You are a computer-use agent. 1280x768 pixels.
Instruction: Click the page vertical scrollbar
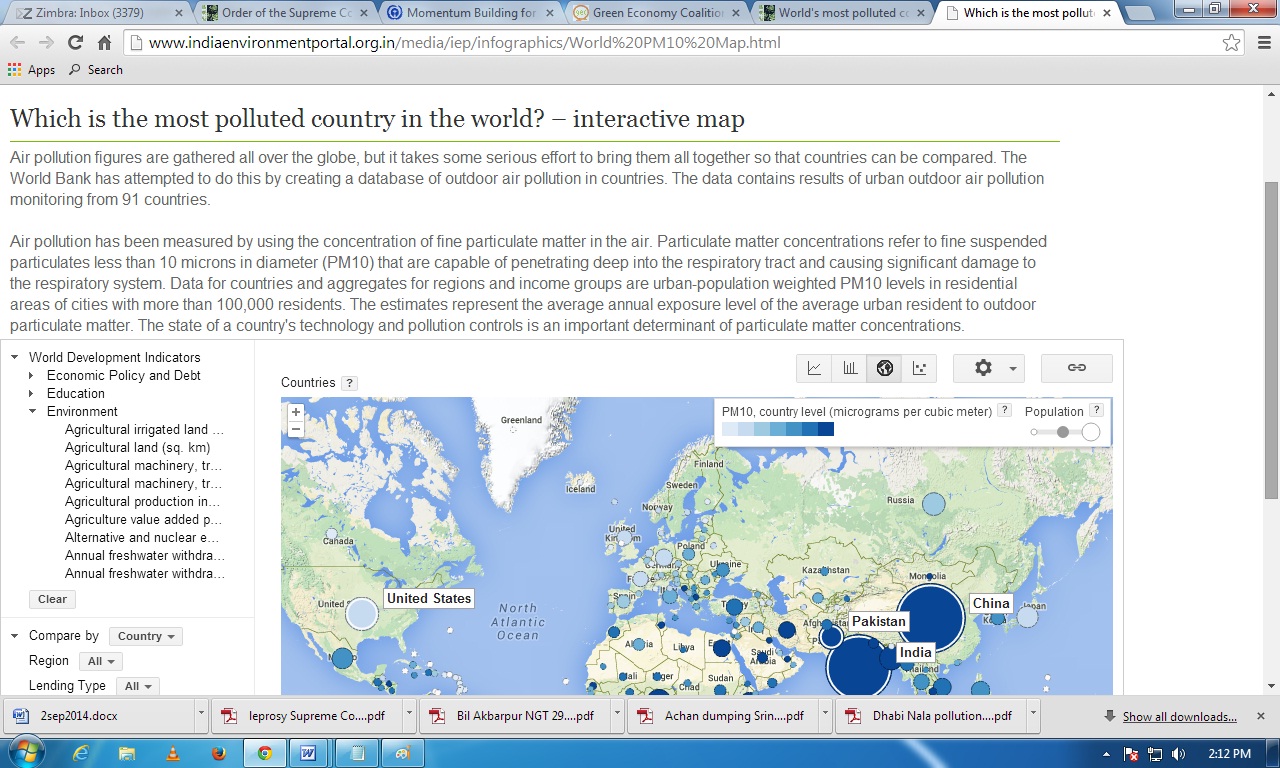tap(1271, 340)
